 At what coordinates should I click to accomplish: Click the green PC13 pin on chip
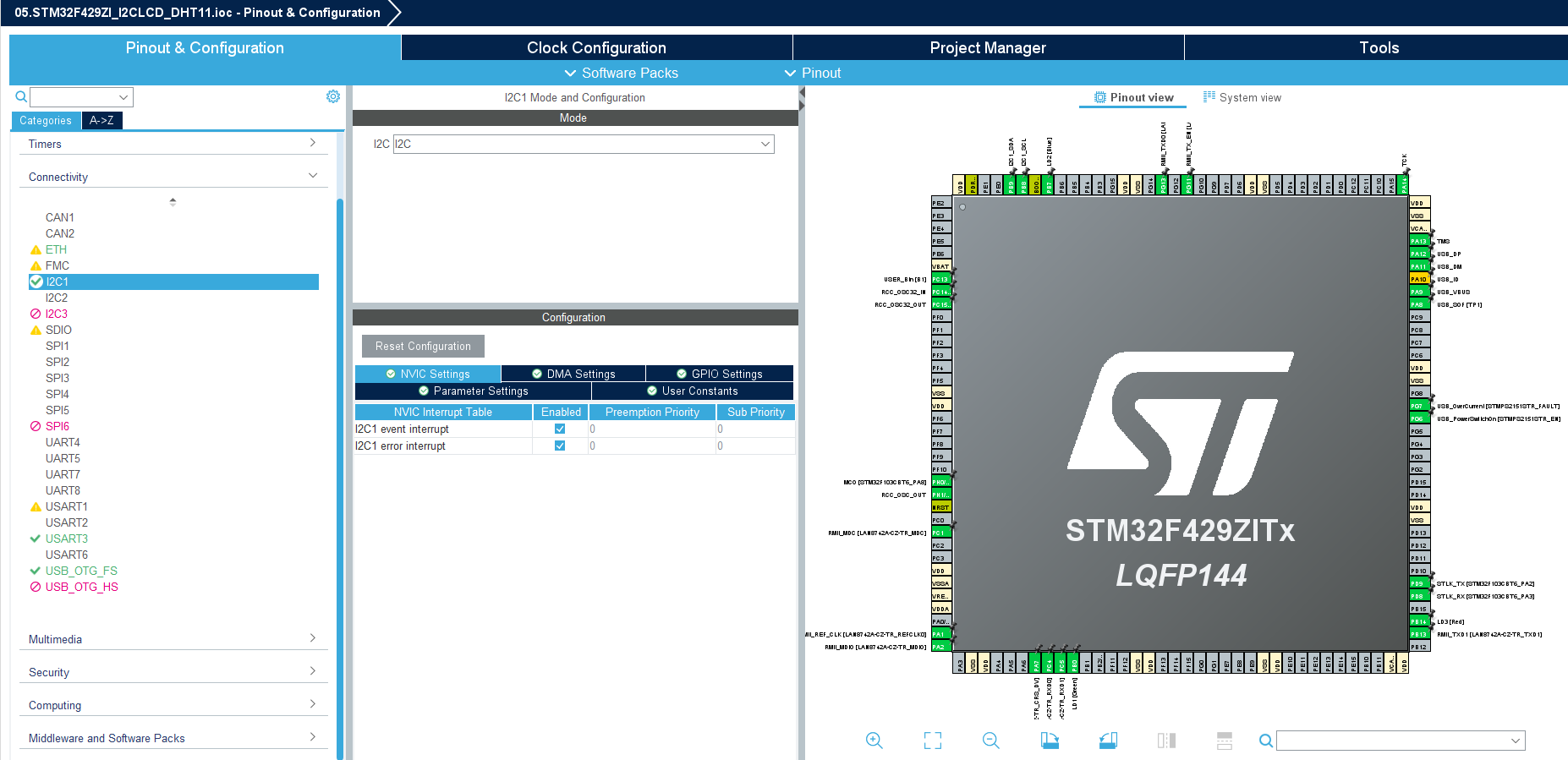pos(941,279)
